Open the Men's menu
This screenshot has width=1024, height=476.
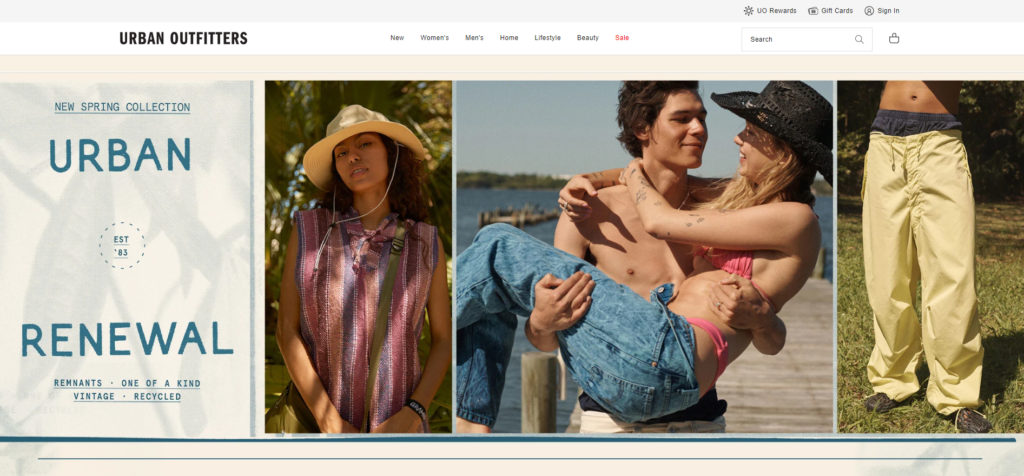point(474,38)
